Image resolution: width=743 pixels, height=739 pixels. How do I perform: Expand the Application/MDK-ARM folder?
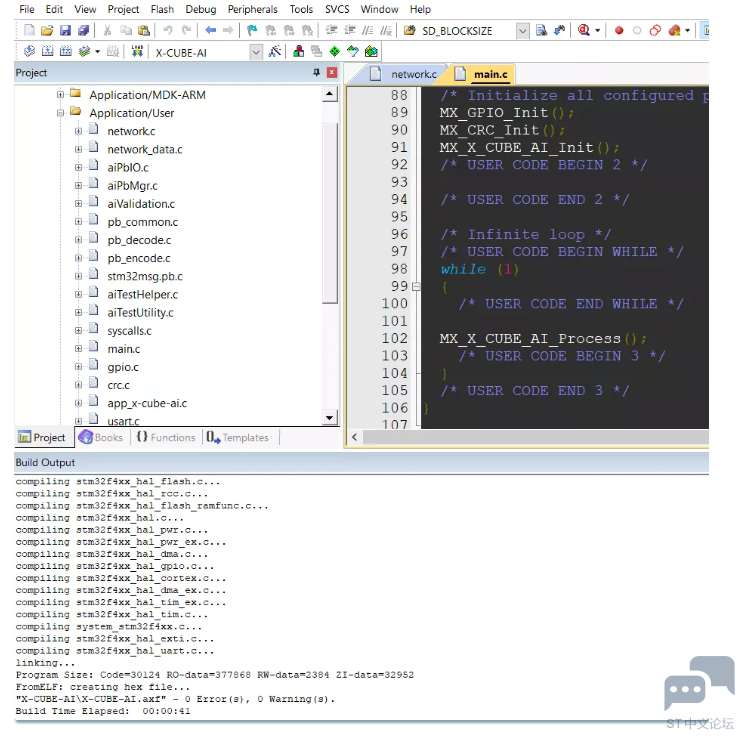(x=60, y=95)
